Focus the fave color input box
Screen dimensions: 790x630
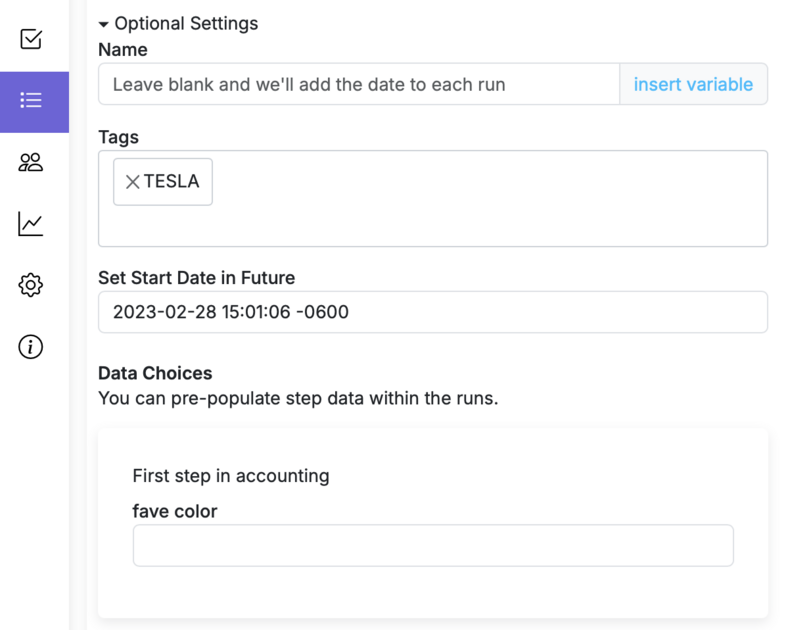433,546
